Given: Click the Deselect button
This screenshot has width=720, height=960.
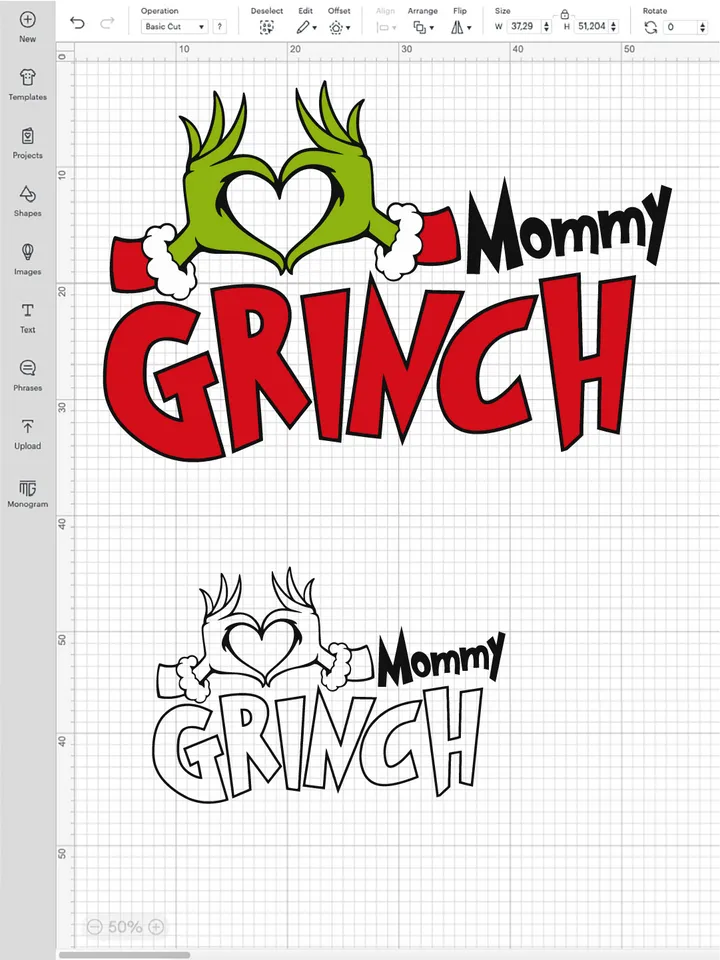Looking at the screenshot, I should (267, 27).
